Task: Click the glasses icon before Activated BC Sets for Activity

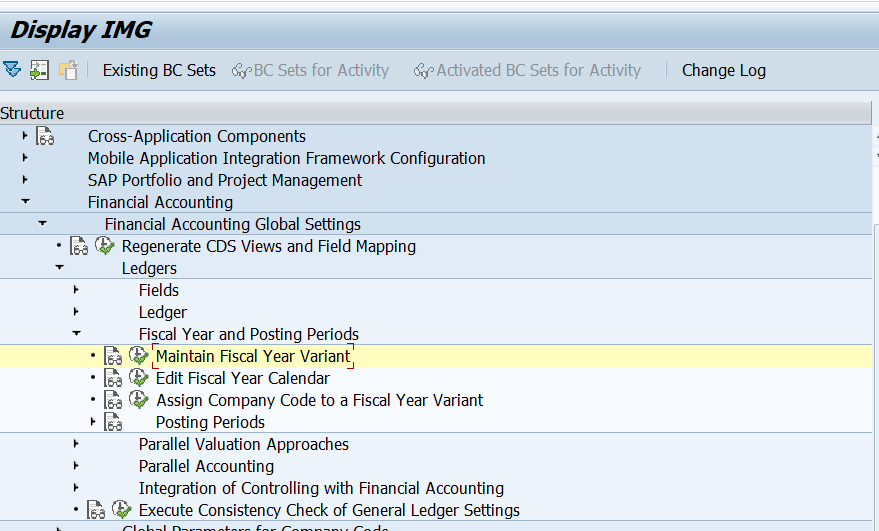Action: click(424, 71)
